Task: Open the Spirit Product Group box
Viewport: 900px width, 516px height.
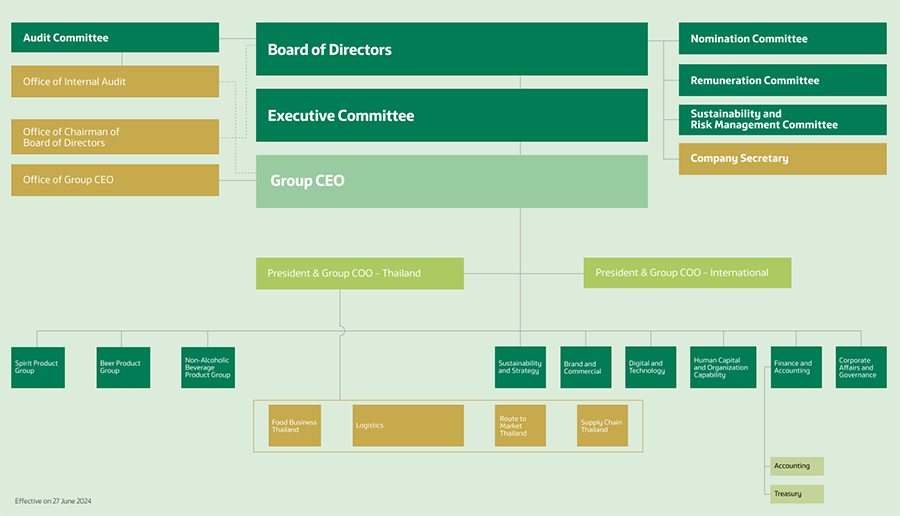Action: point(38,367)
